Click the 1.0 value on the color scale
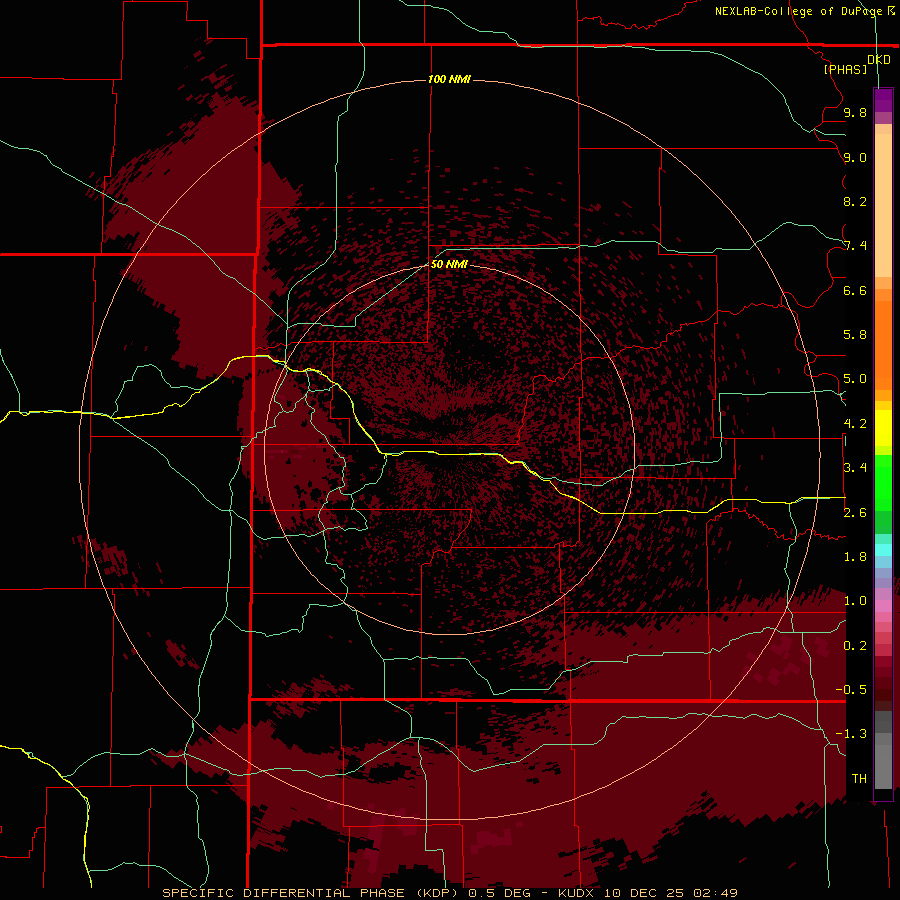This screenshot has height=900, width=900. tap(855, 601)
